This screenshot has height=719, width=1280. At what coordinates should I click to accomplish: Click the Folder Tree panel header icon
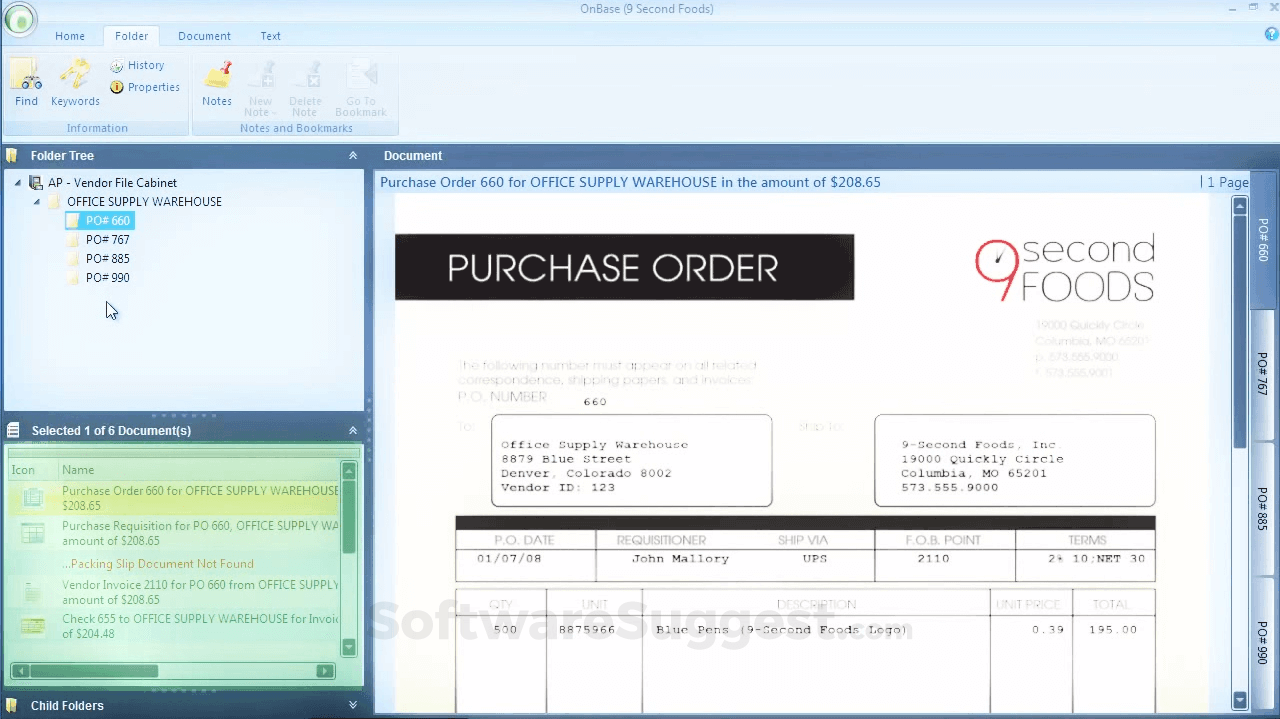(11, 155)
